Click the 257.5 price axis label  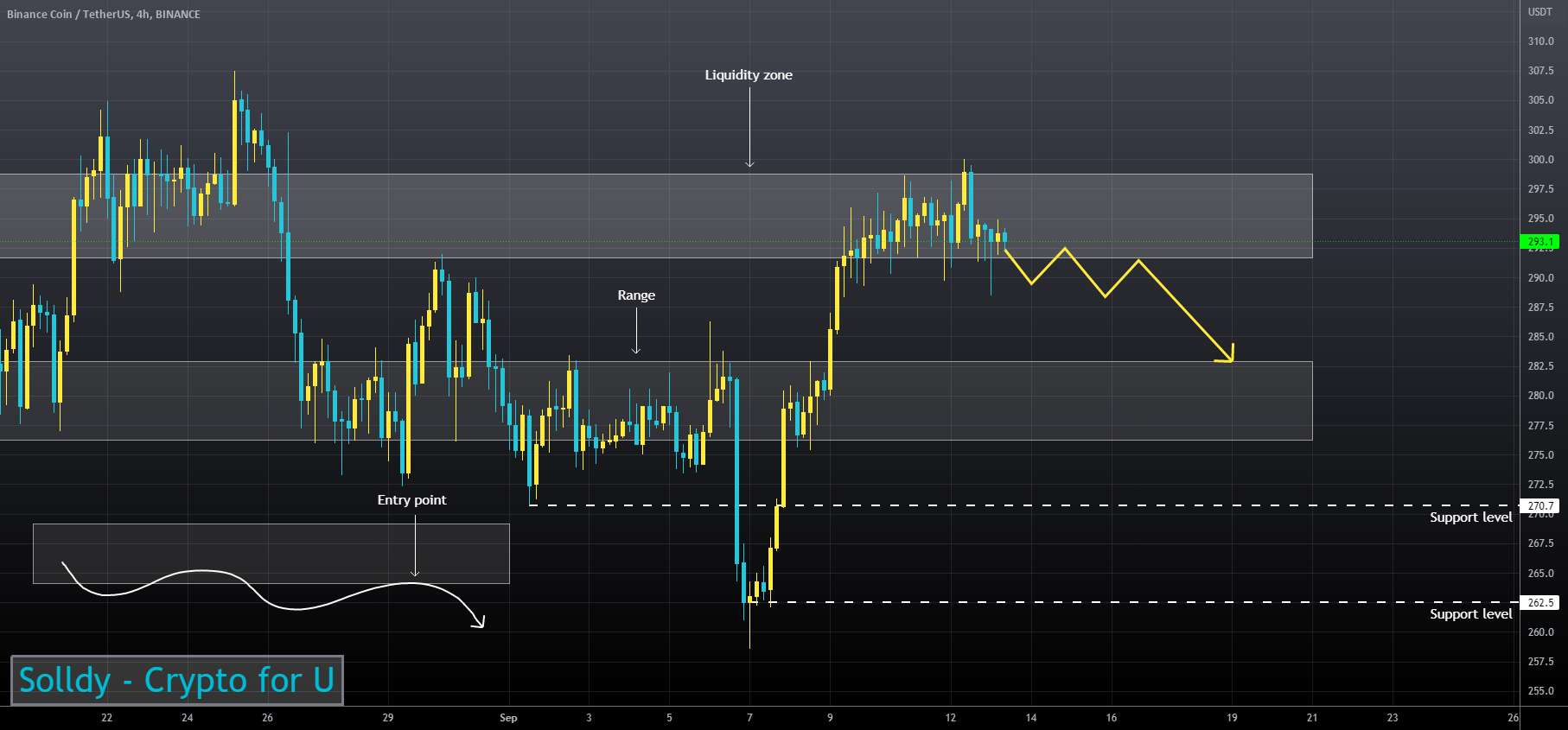click(x=1540, y=662)
